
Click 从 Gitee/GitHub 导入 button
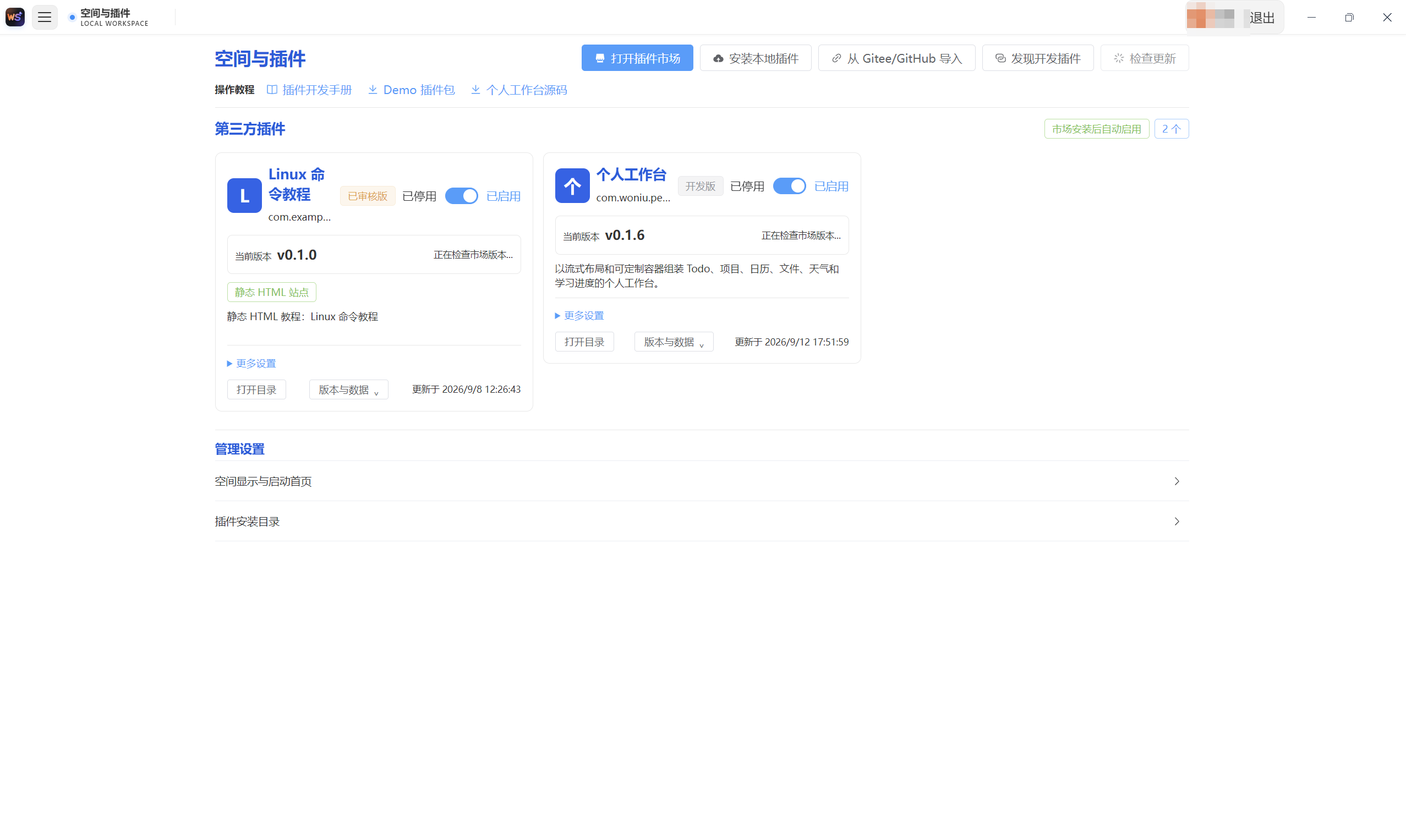pyautogui.click(x=896, y=58)
